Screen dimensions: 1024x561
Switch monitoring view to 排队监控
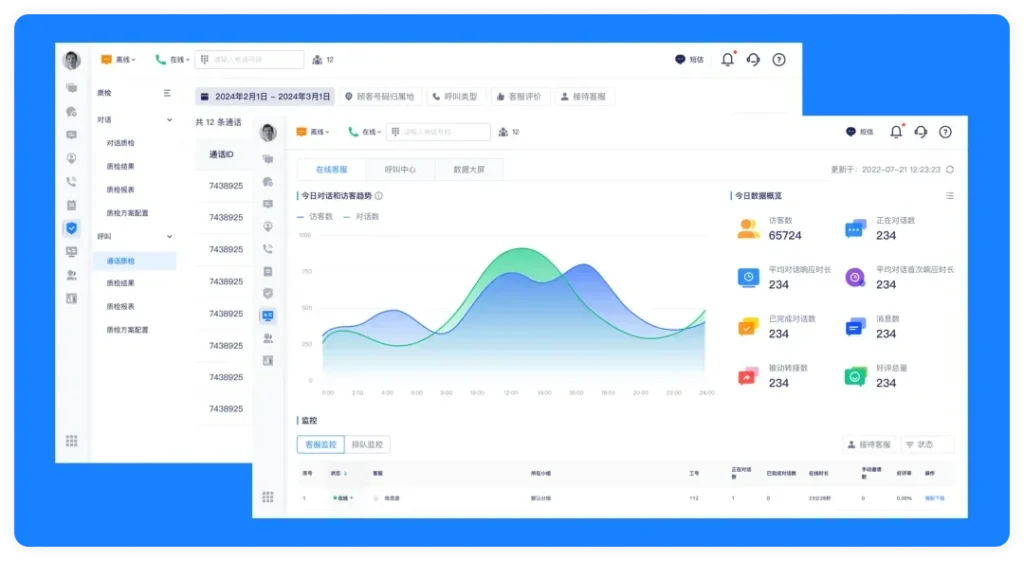[367, 444]
